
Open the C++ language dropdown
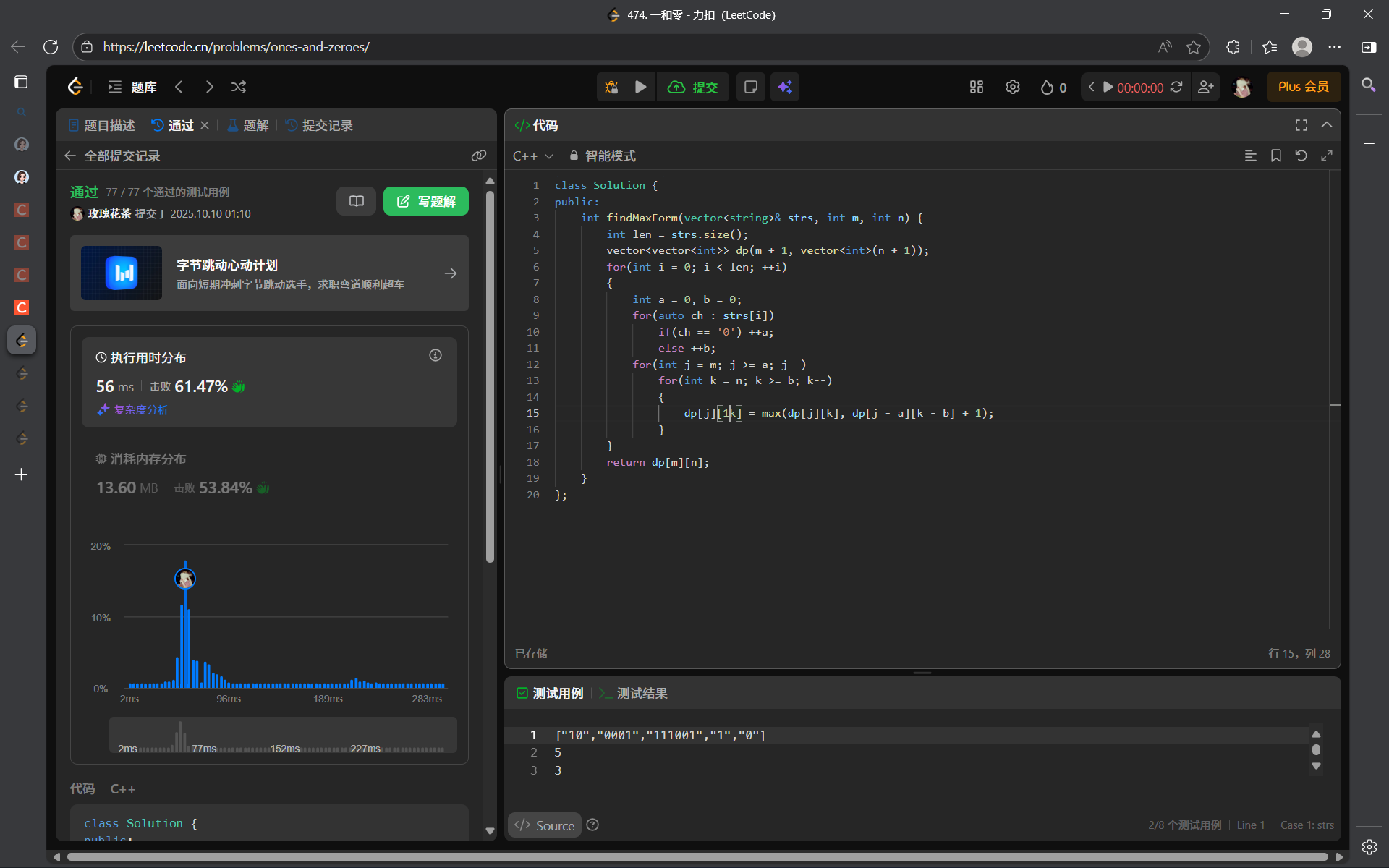coord(533,156)
